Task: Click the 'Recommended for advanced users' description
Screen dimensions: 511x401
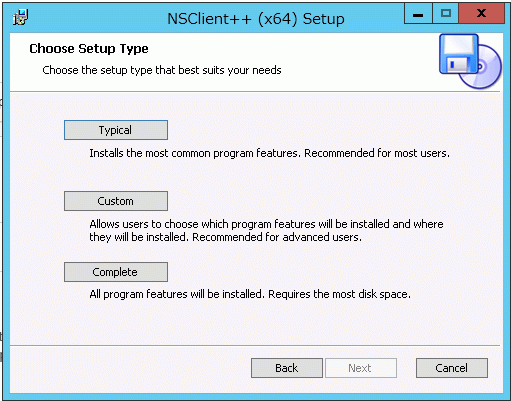Action: click(x=277, y=237)
